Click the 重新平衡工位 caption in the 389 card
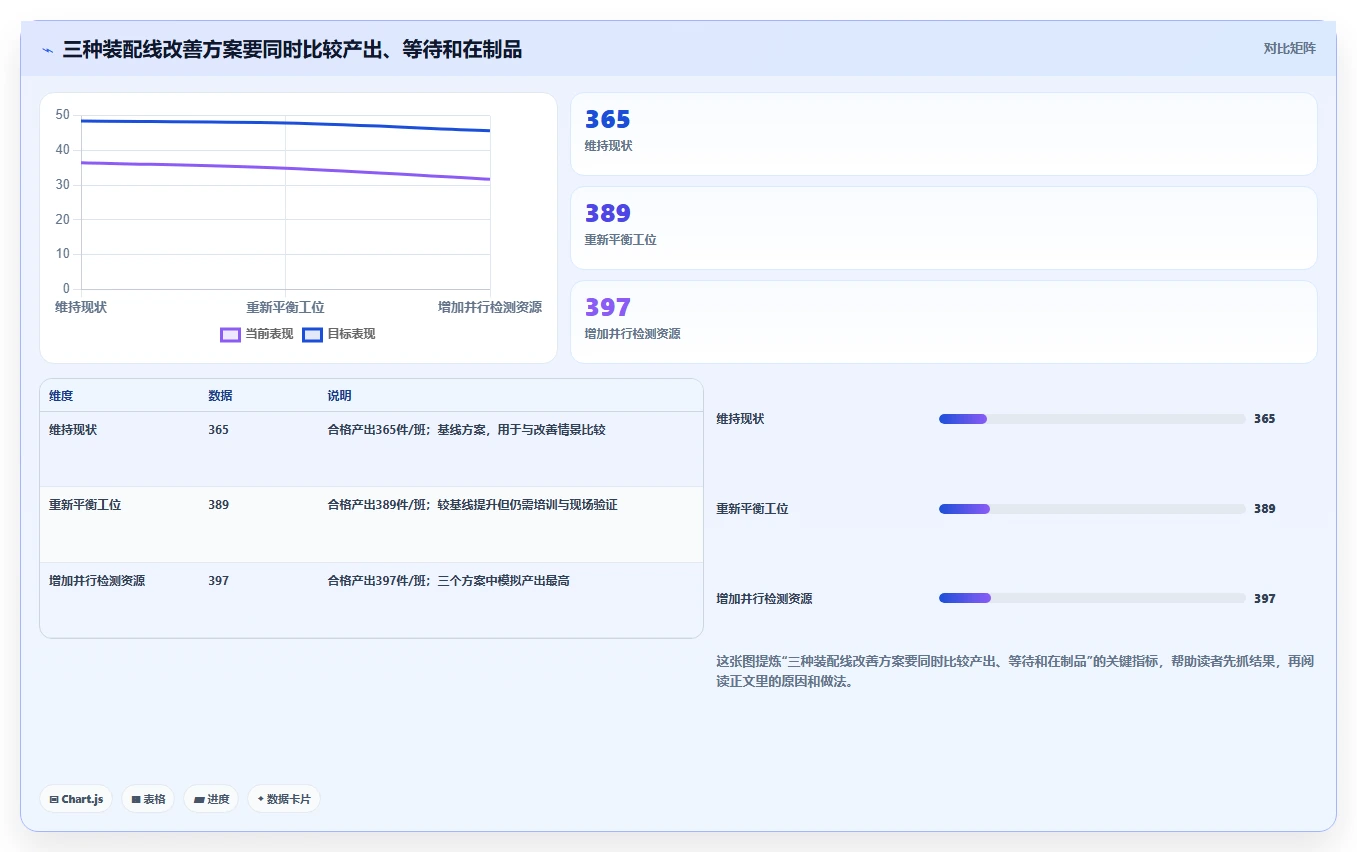The height and width of the screenshot is (852, 1357). tap(620, 240)
